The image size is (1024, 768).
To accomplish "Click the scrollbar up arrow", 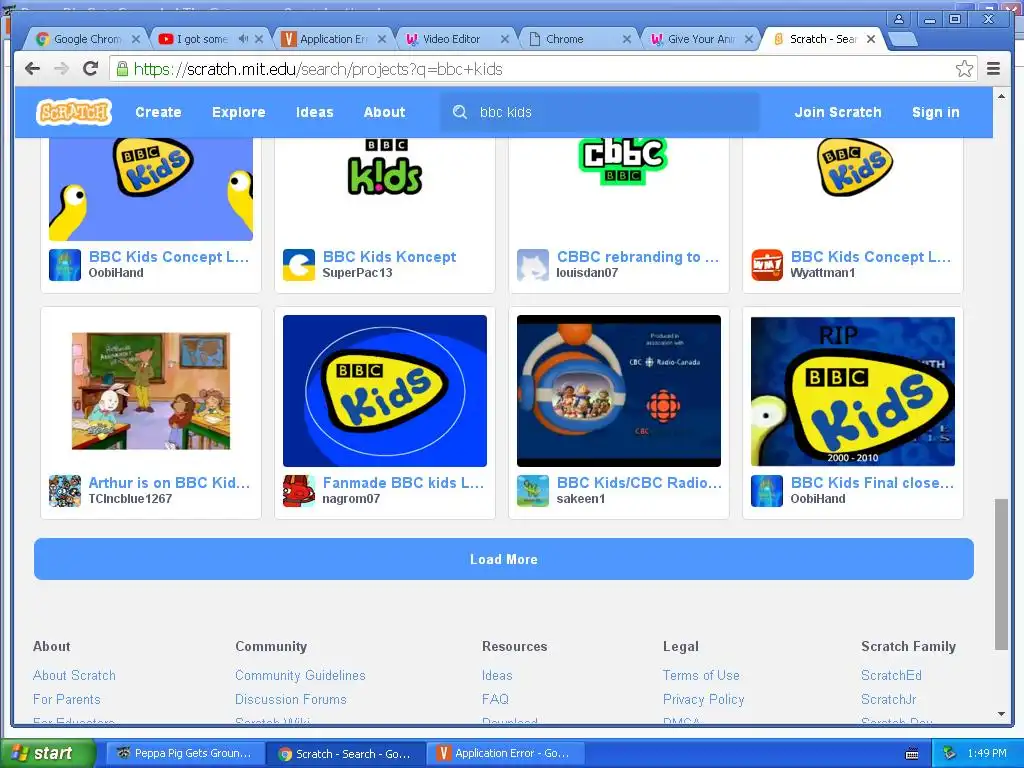I will point(1001,96).
